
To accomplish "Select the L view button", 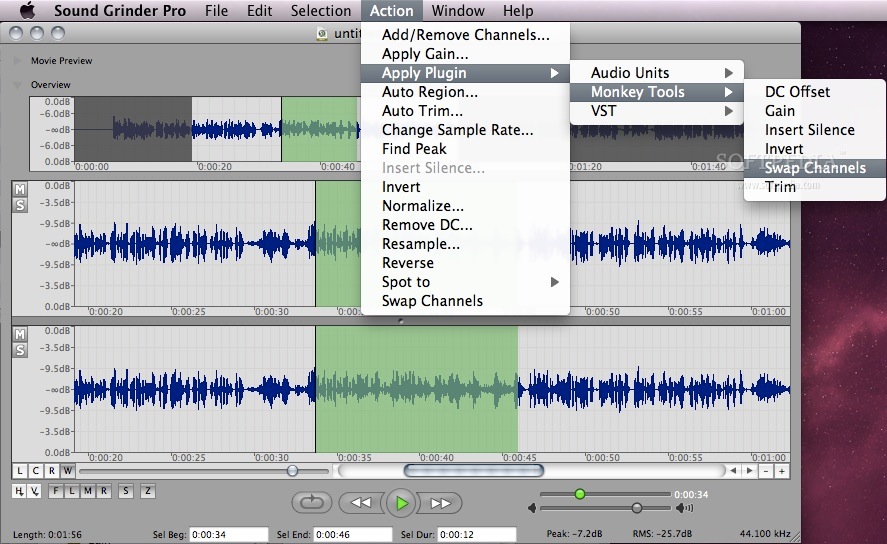I will (x=20, y=470).
